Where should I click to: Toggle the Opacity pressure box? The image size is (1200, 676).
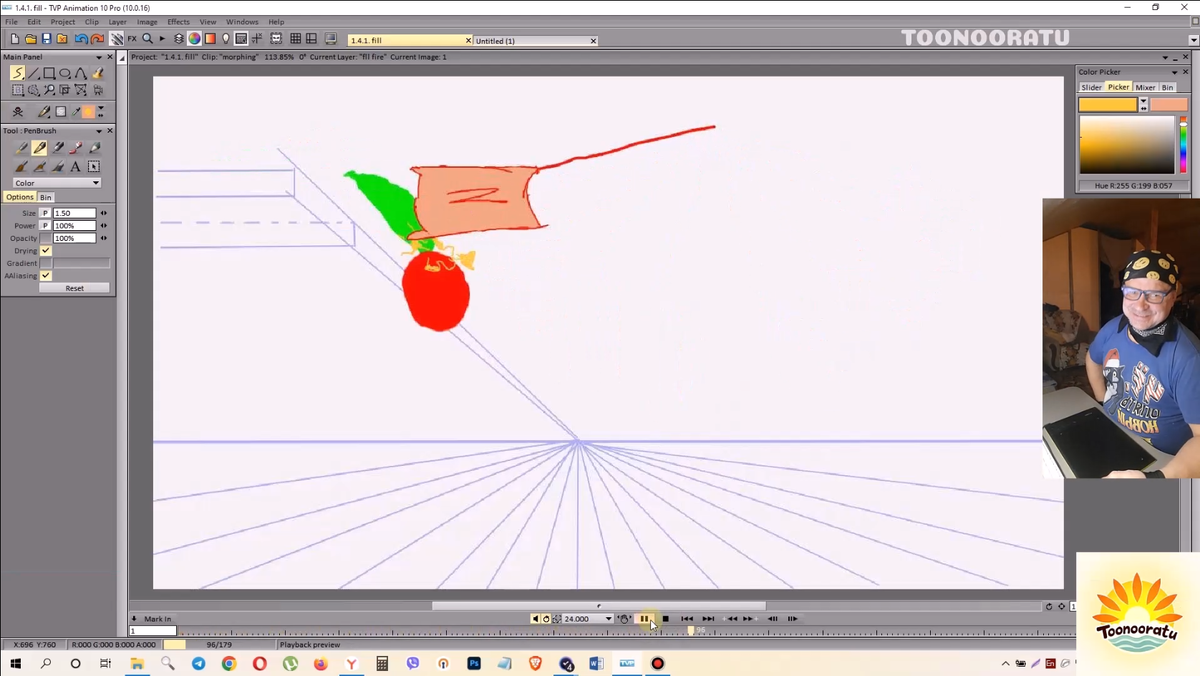pos(46,238)
